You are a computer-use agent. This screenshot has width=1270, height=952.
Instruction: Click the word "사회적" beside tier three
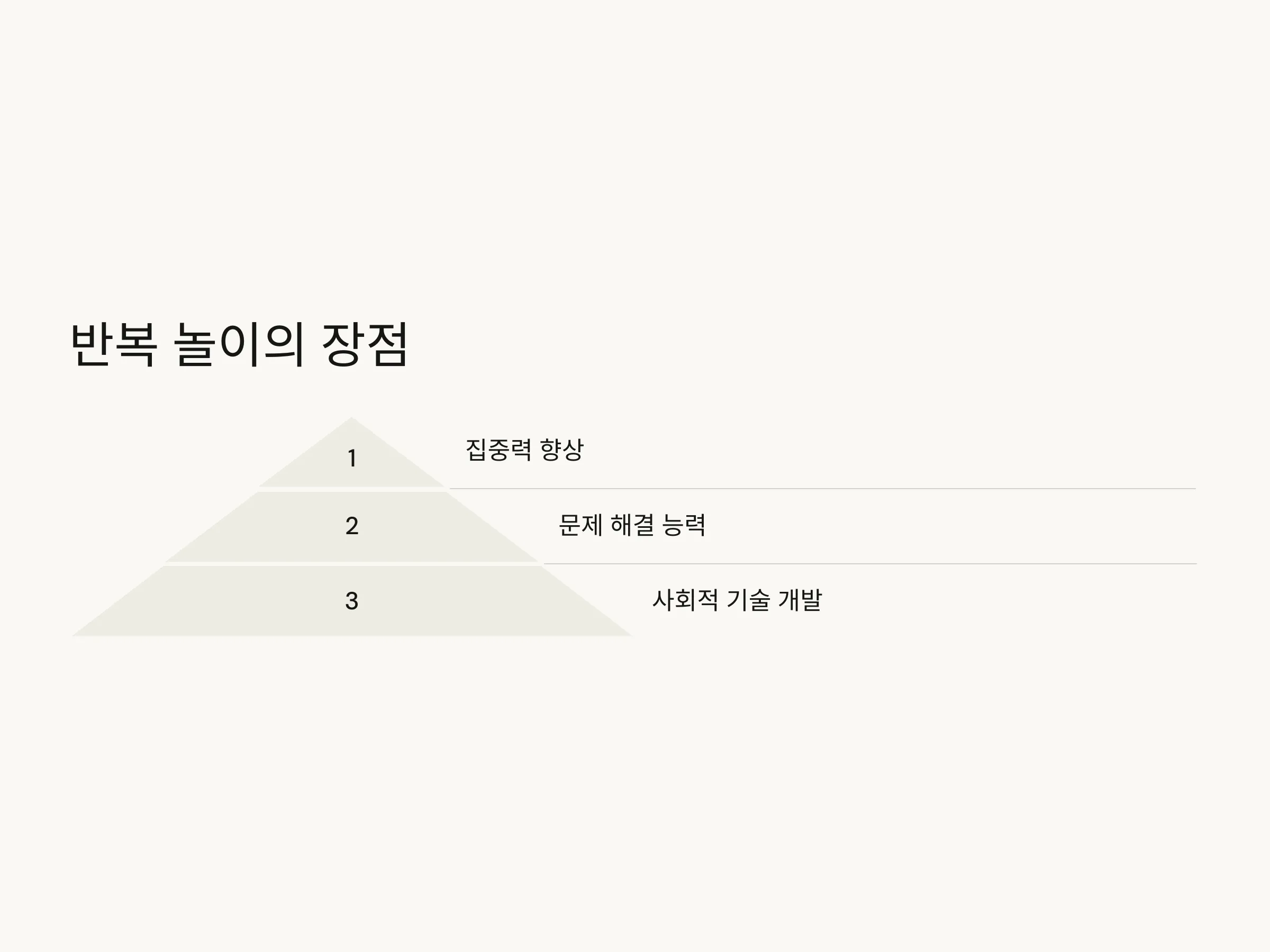pos(685,600)
